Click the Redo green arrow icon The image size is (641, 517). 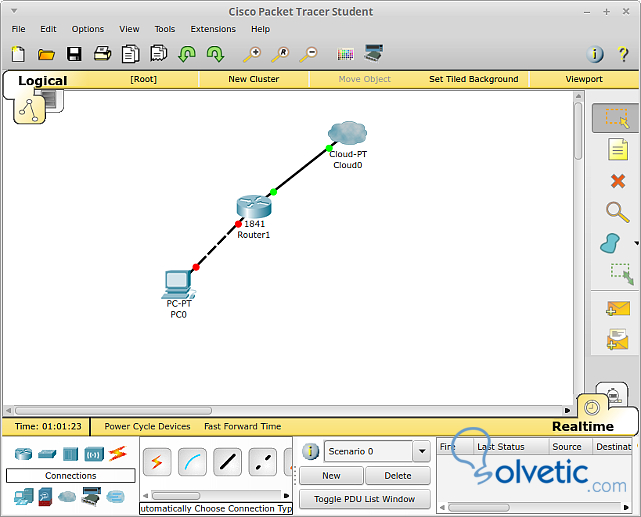coord(215,54)
